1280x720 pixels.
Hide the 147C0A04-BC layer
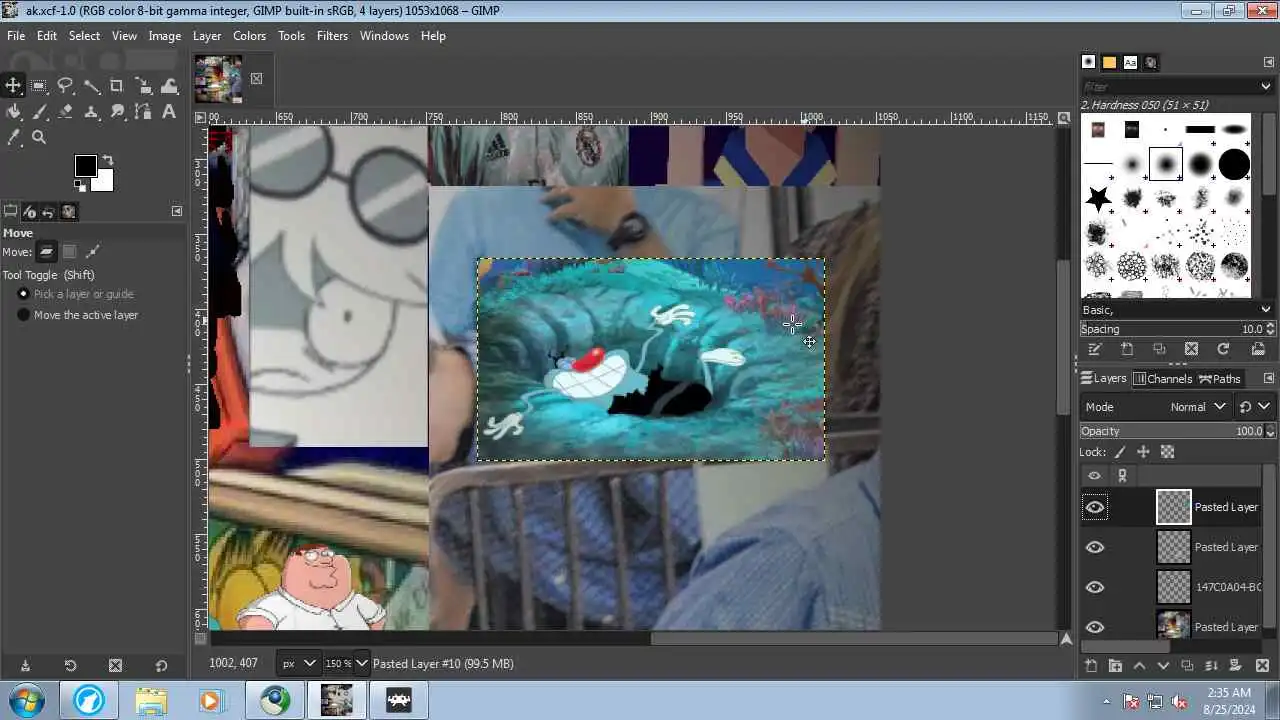click(1095, 587)
